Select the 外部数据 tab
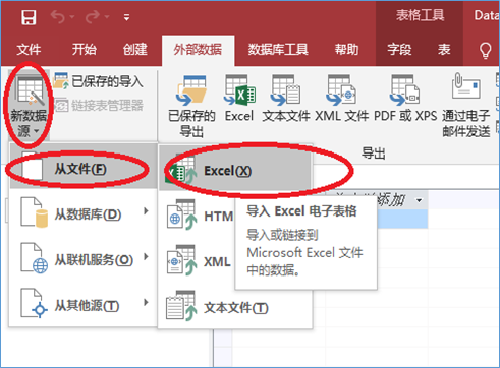The height and width of the screenshot is (368, 500). [198, 50]
